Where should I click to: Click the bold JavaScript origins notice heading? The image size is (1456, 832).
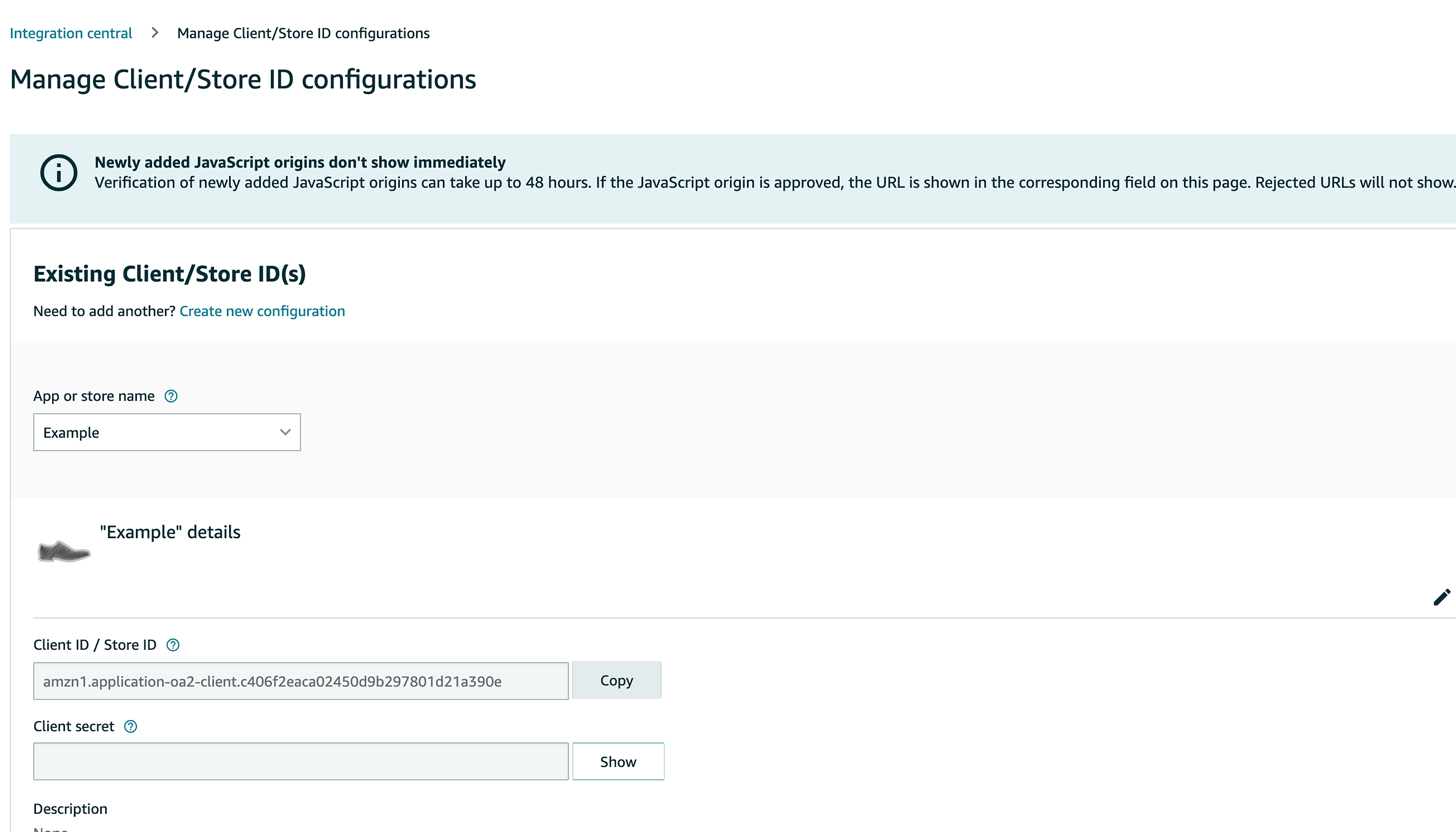[x=300, y=162]
